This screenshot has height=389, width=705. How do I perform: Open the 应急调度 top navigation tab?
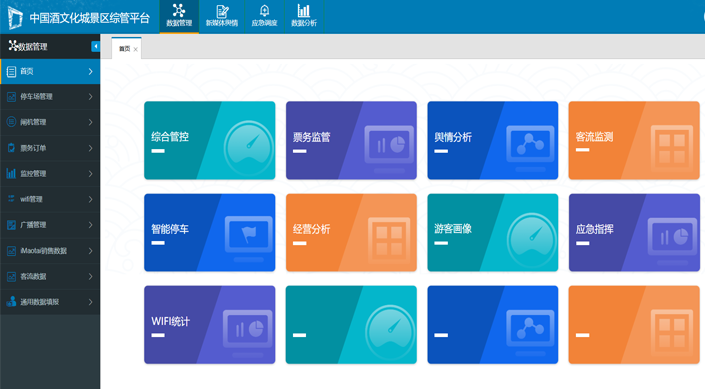pyautogui.click(x=264, y=17)
